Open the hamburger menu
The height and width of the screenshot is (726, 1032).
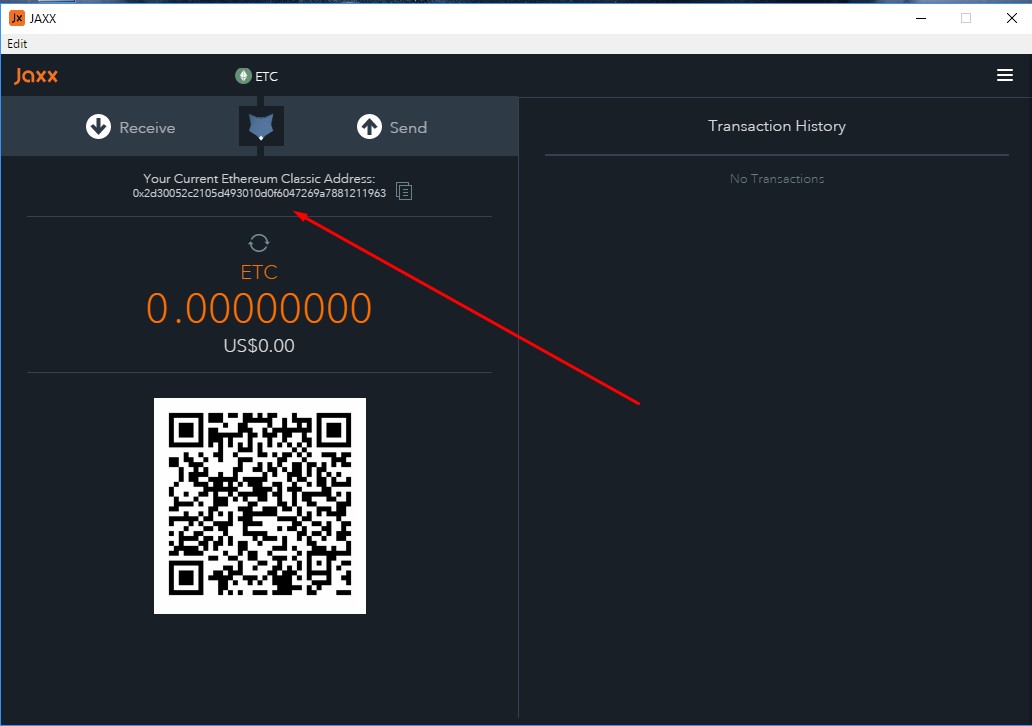pos(1004,76)
